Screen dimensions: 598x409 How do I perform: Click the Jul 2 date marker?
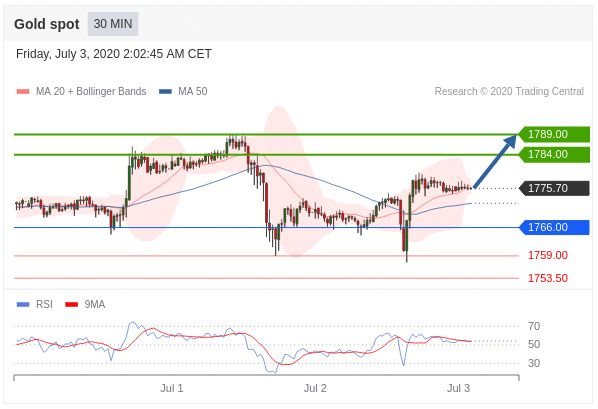(x=315, y=388)
